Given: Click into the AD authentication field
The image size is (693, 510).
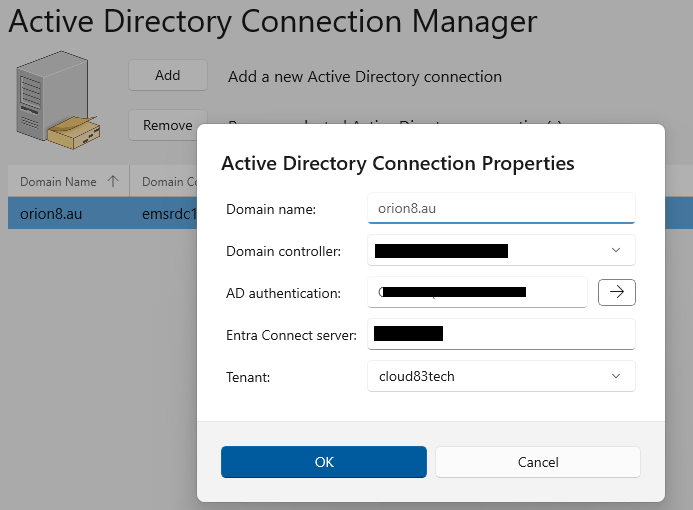Looking at the screenshot, I should coord(477,292).
